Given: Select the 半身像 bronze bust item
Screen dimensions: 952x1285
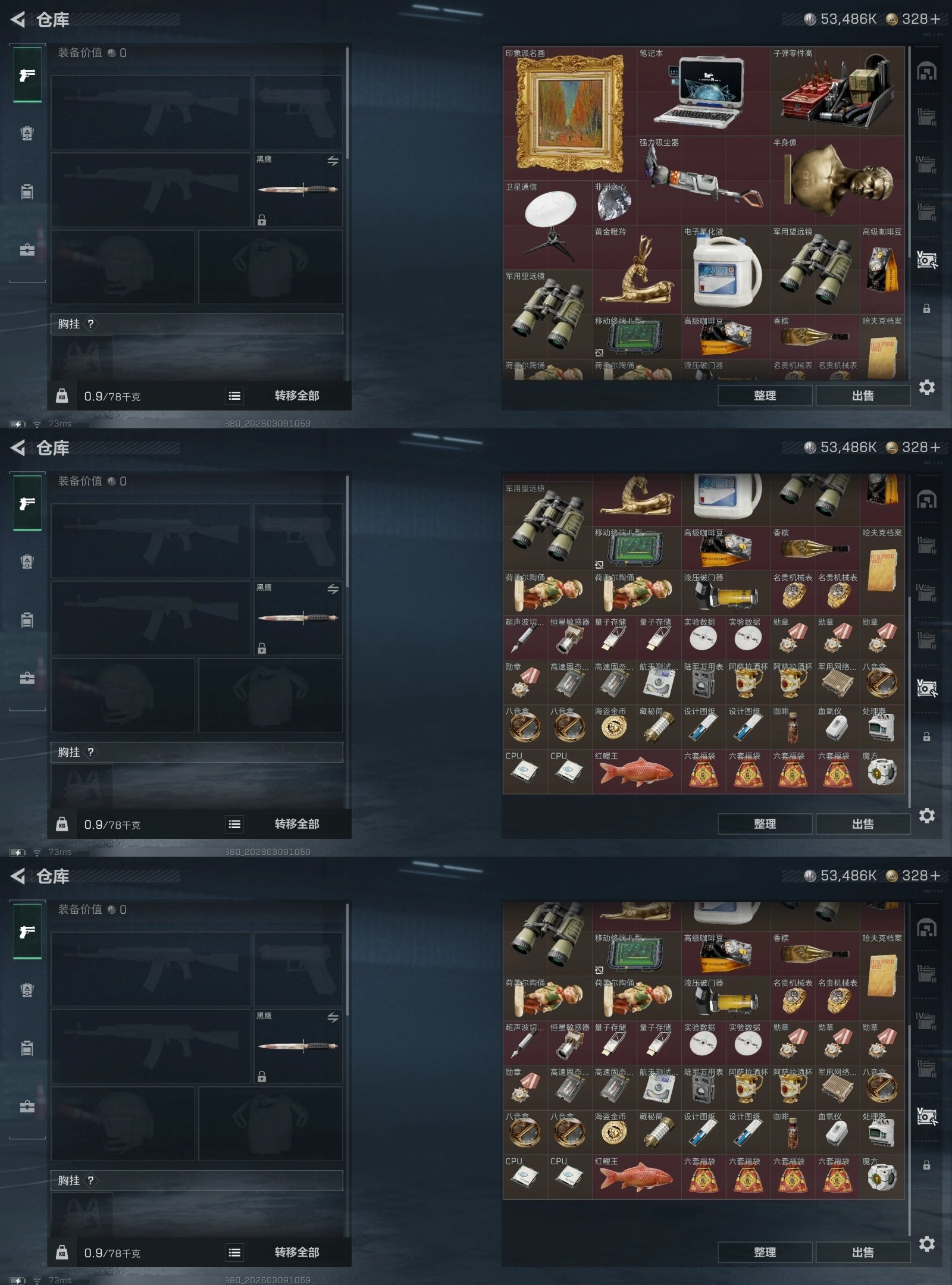Looking at the screenshot, I should coord(837,181).
